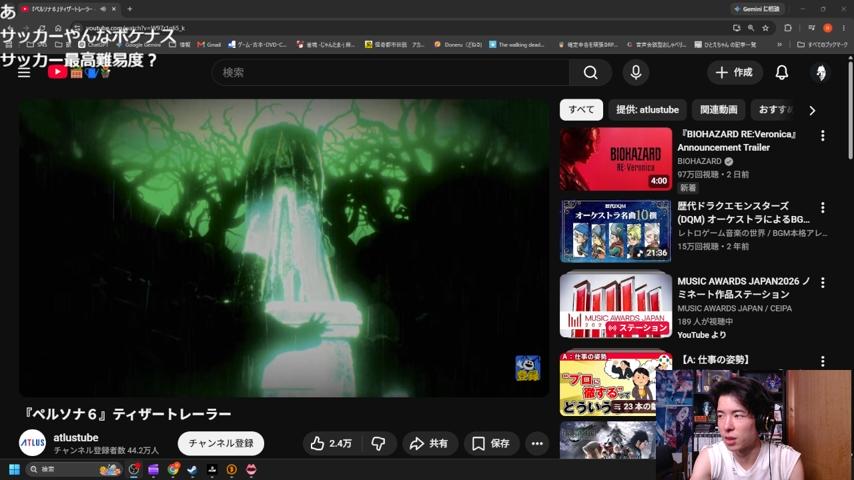The width and height of the screenshot is (854, 480).
Task: Open options menu for 【A: 仕事の姿勢】 playlist
Action: 822,361
